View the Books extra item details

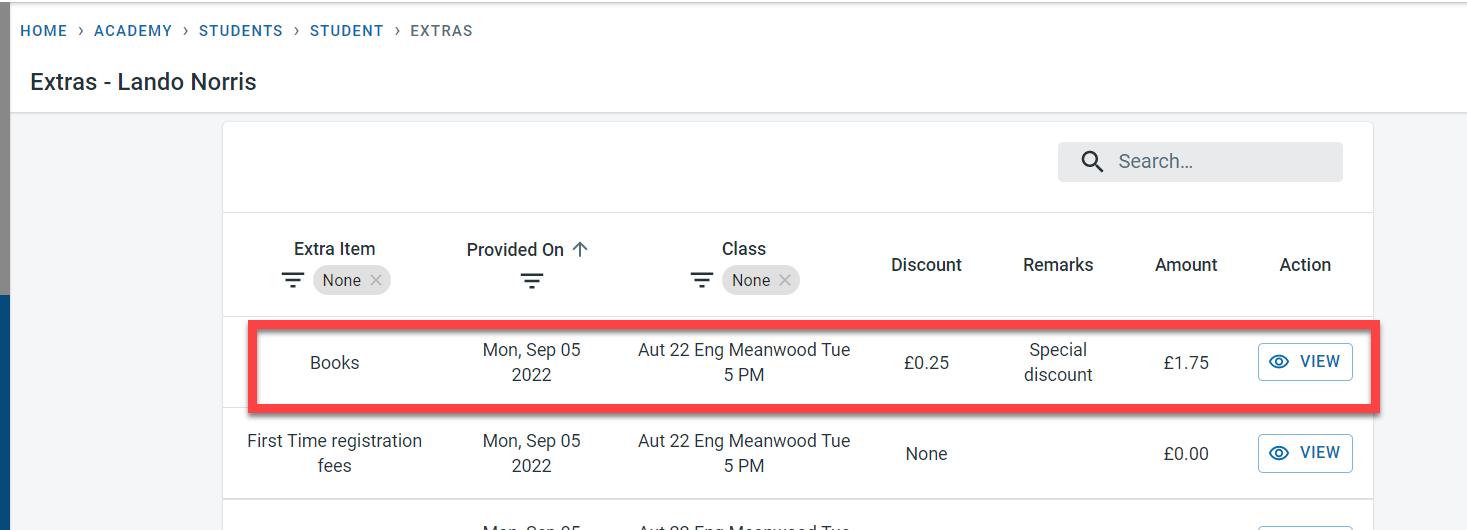pos(1305,362)
